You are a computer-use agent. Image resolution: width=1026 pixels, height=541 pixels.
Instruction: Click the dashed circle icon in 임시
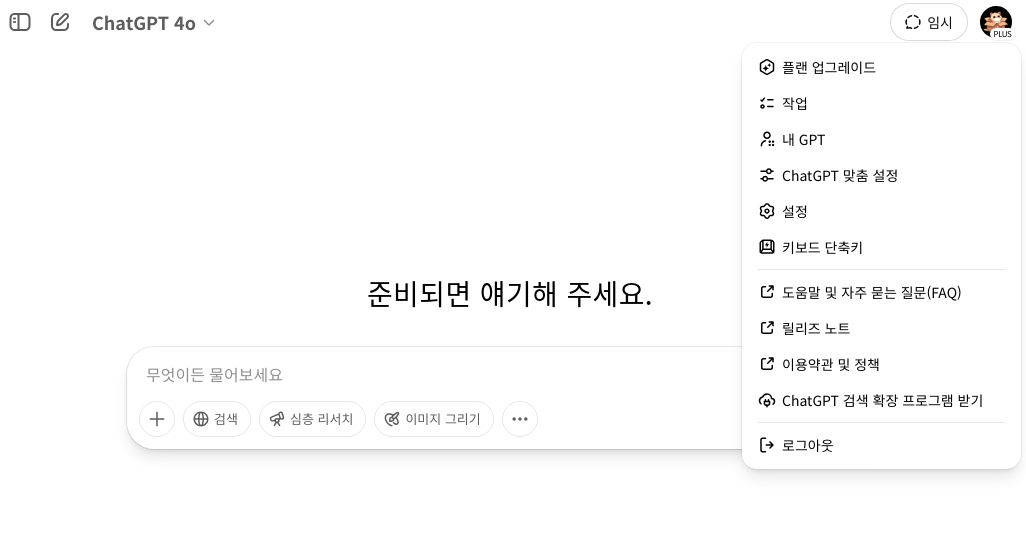913,22
